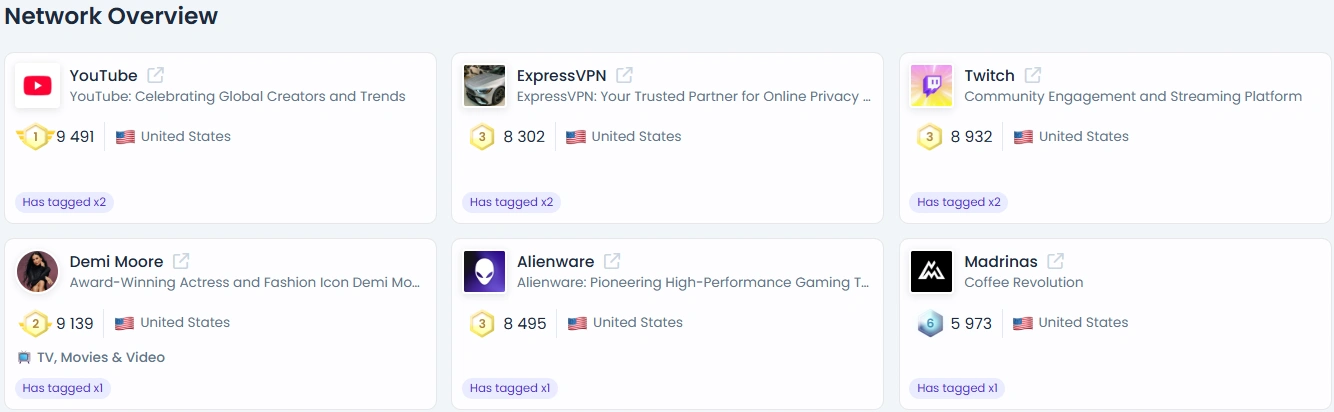Click the Twitch logo thumbnail
Screen dimensions: 1334x412
[932, 86]
